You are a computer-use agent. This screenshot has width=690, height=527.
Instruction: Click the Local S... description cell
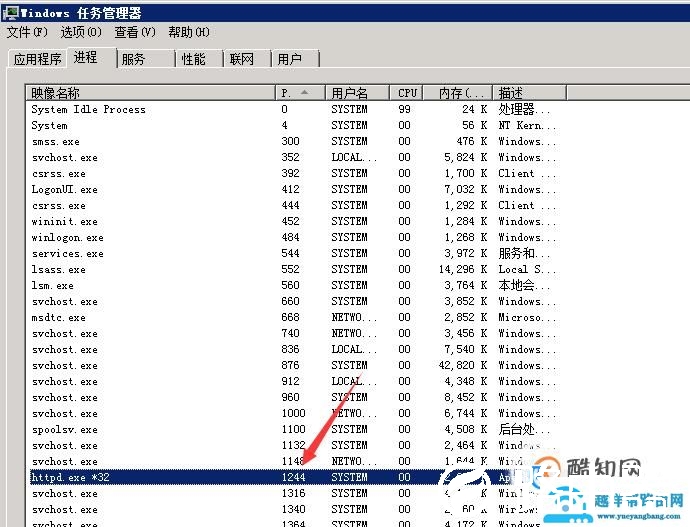tap(527, 269)
